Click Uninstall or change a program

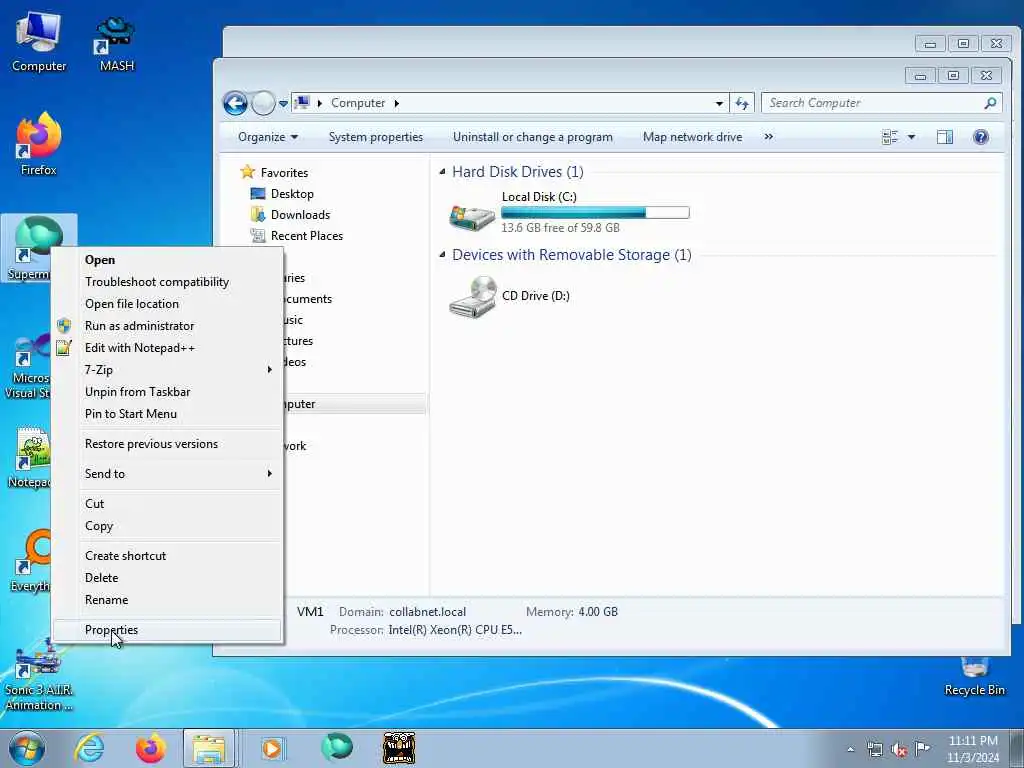click(533, 137)
